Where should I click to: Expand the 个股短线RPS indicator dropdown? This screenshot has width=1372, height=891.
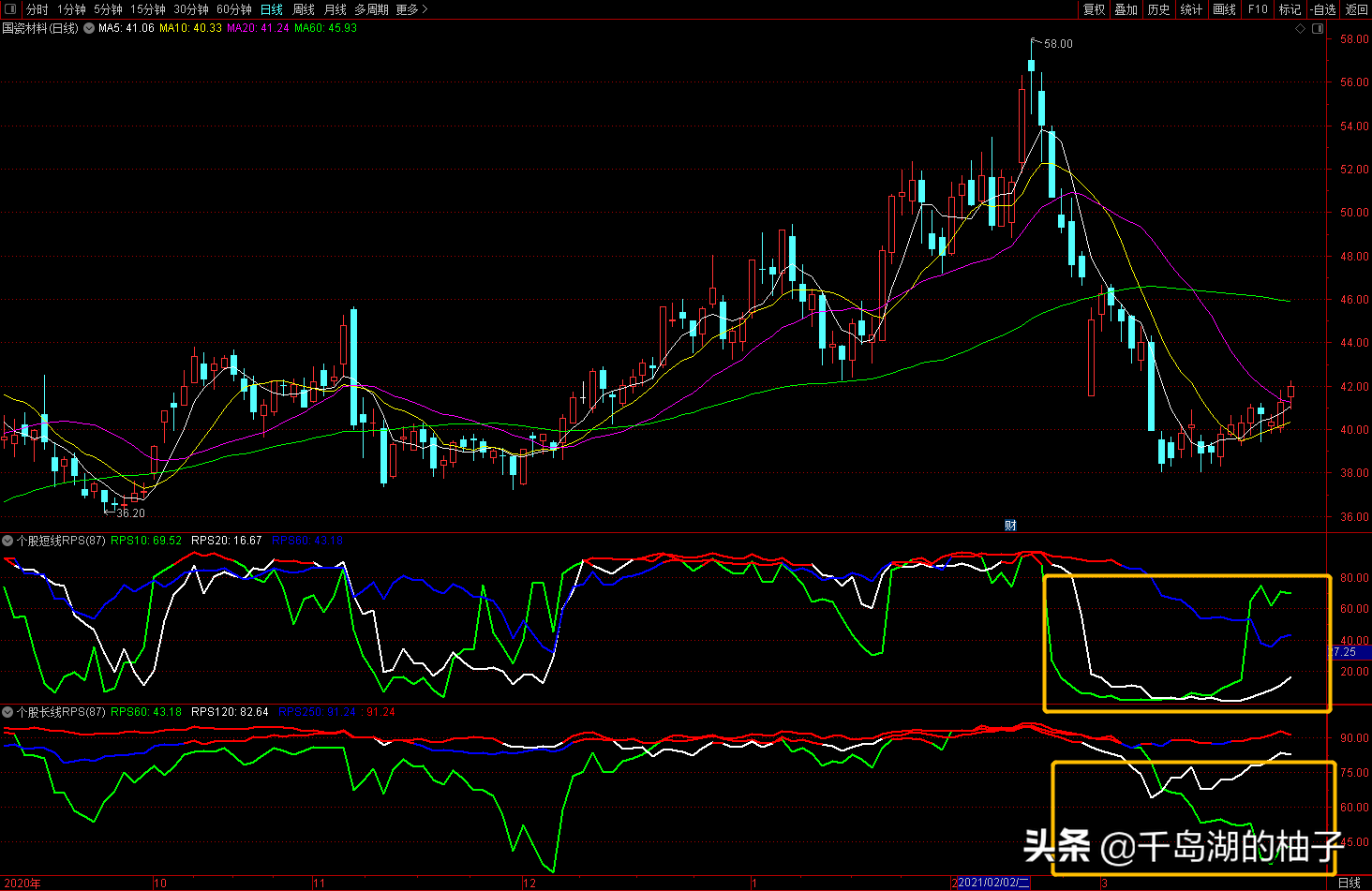pyautogui.click(x=7, y=541)
